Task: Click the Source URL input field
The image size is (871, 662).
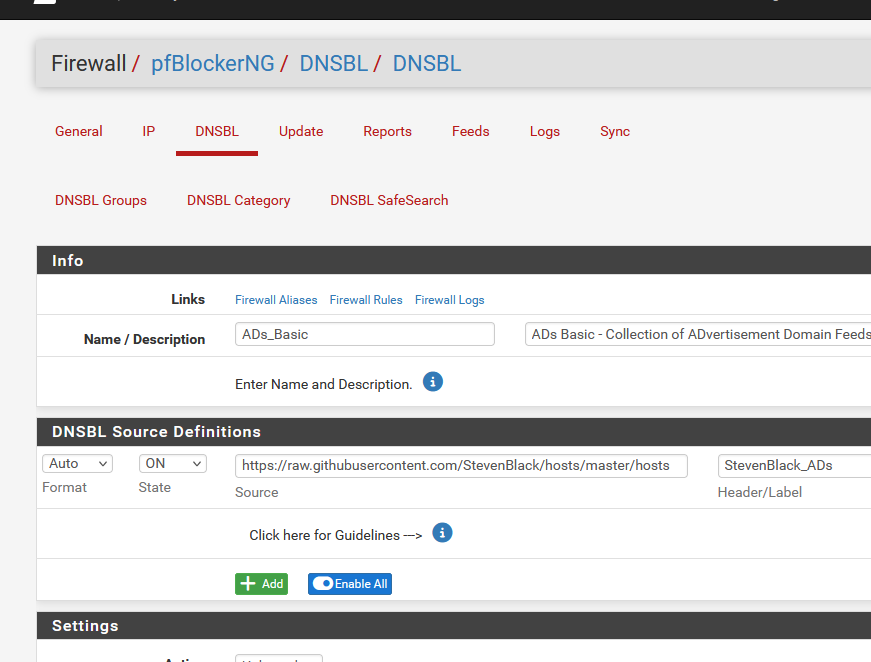Action: [461, 465]
